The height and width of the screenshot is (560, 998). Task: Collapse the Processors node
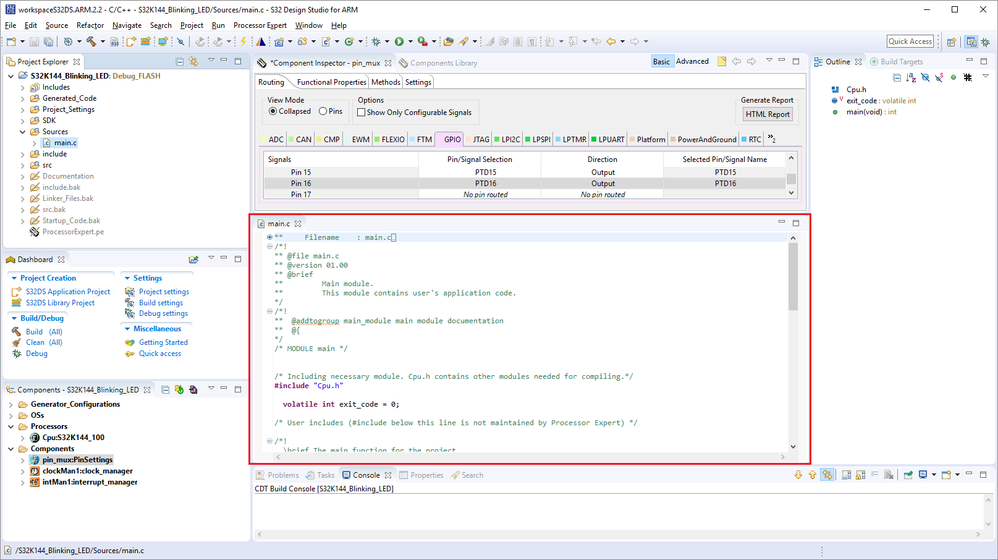coord(11,426)
